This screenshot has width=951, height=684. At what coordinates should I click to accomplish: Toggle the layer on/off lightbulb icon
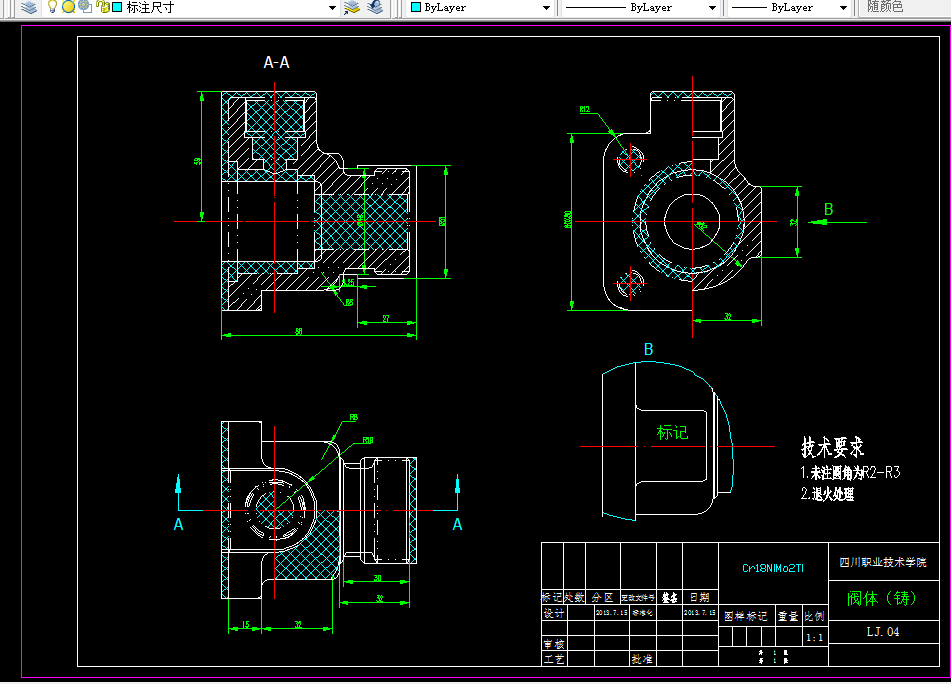click(x=53, y=7)
